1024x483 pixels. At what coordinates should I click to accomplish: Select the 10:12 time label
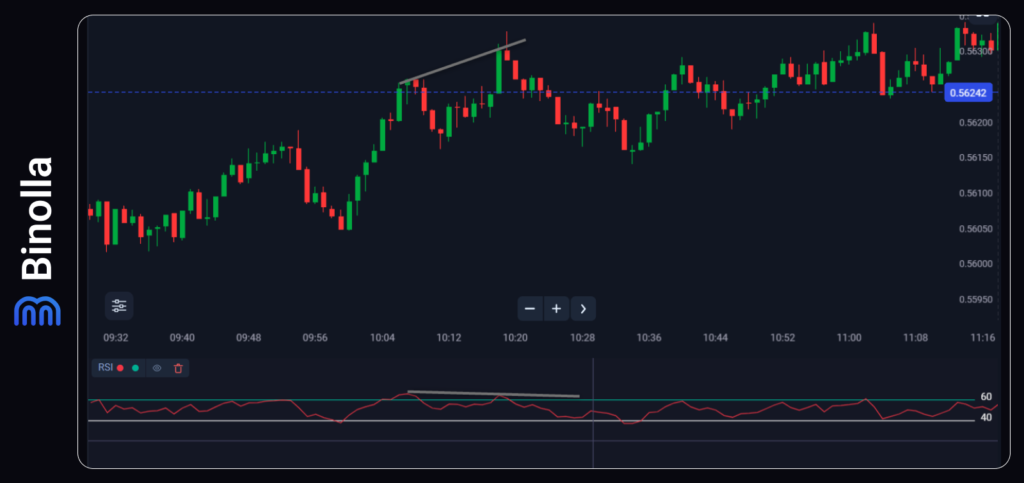[449, 338]
